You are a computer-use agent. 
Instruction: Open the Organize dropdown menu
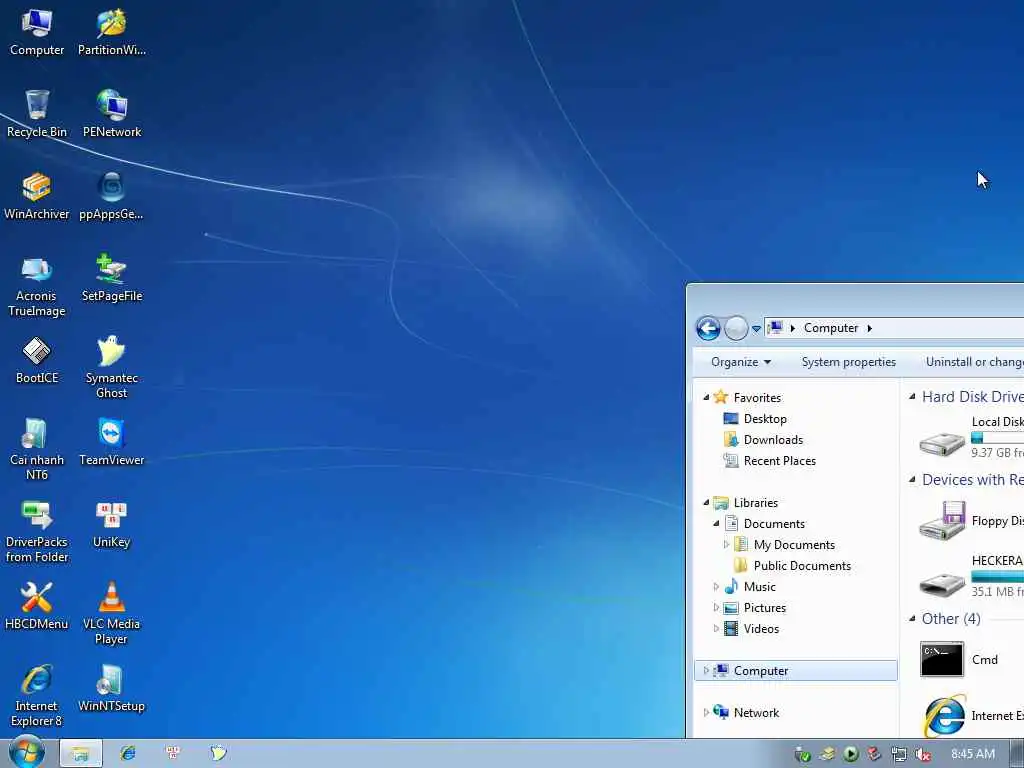(741, 362)
